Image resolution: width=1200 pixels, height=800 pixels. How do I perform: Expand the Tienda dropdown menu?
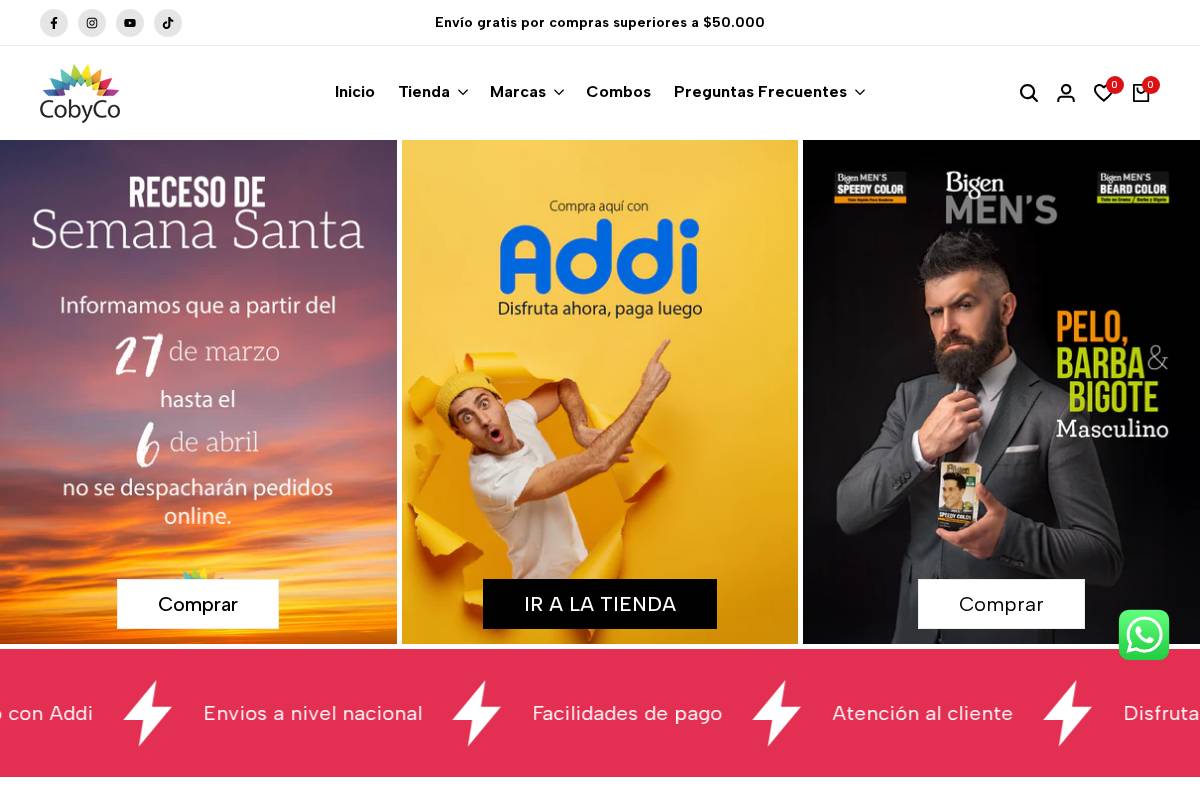433,92
